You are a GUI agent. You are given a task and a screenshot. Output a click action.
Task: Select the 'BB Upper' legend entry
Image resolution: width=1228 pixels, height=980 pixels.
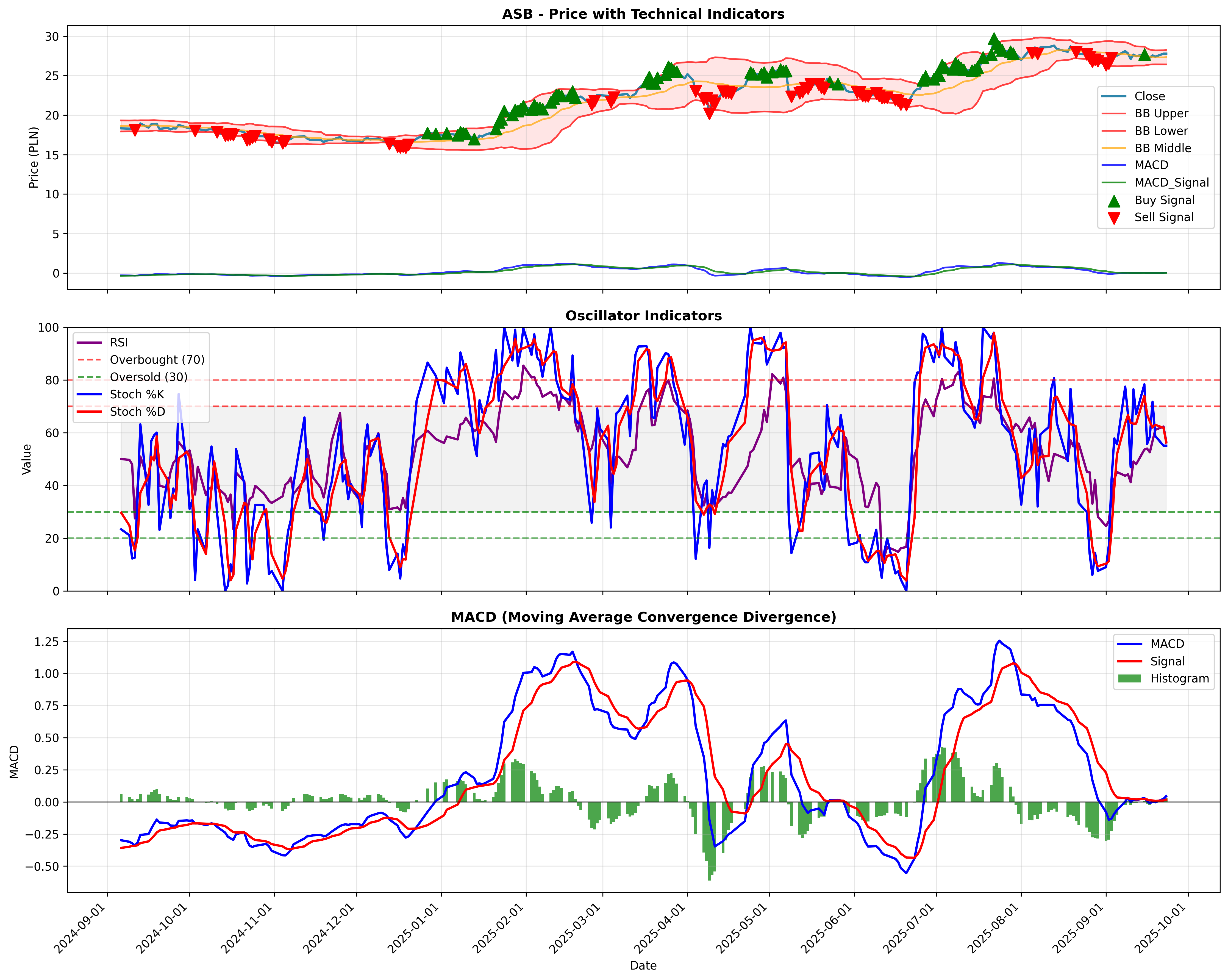[x=1161, y=113]
